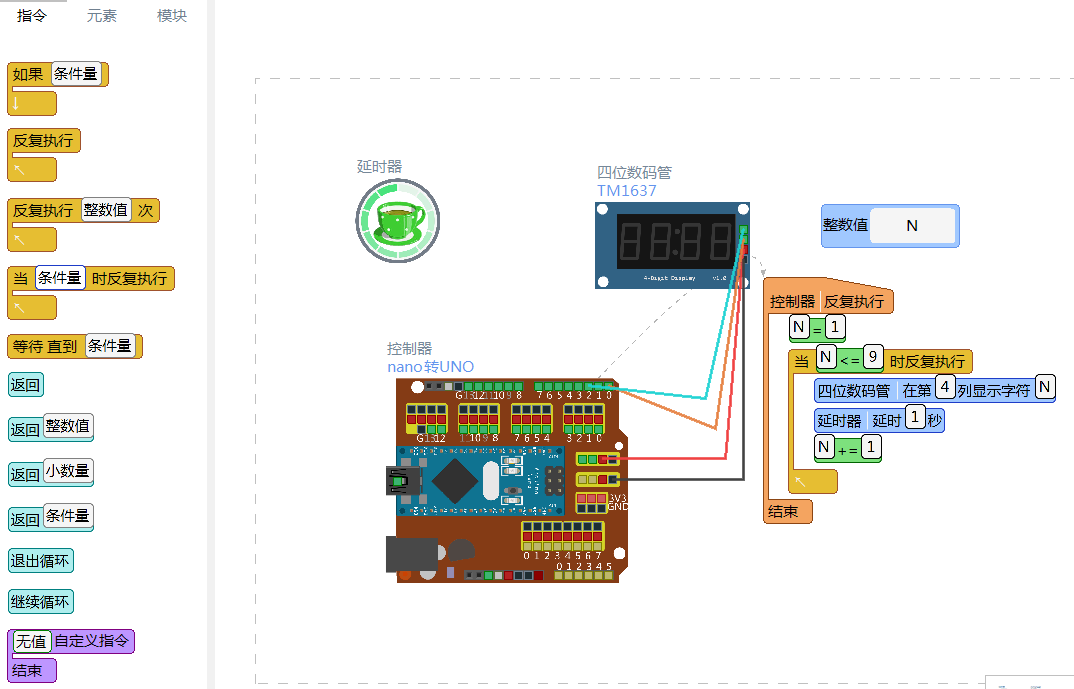Select the 返回 小数量 block

click(x=51, y=472)
